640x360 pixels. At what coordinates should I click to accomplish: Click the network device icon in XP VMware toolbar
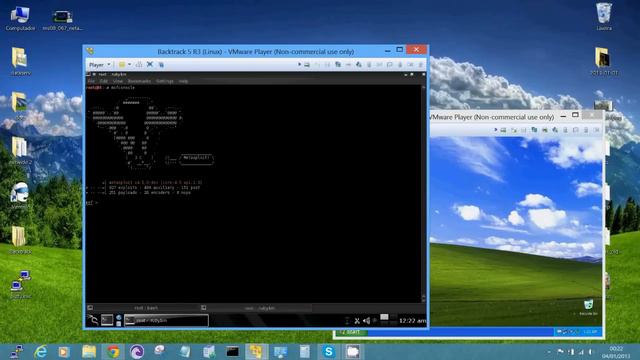(x=534, y=130)
